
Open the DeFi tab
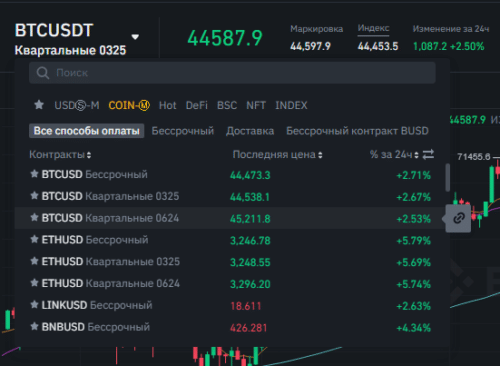point(197,105)
